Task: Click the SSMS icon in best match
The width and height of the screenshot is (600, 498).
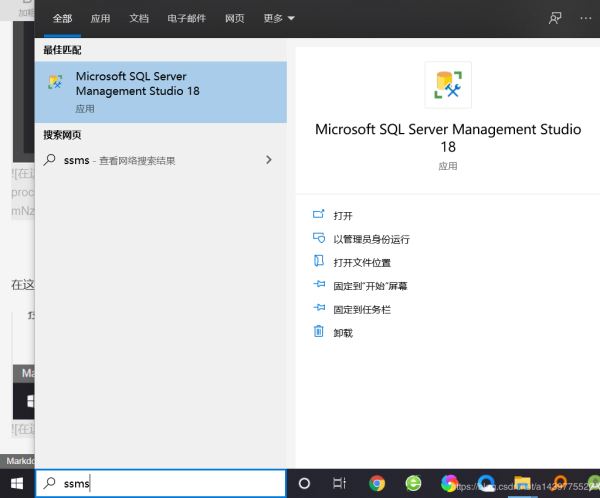Action: 55,82
